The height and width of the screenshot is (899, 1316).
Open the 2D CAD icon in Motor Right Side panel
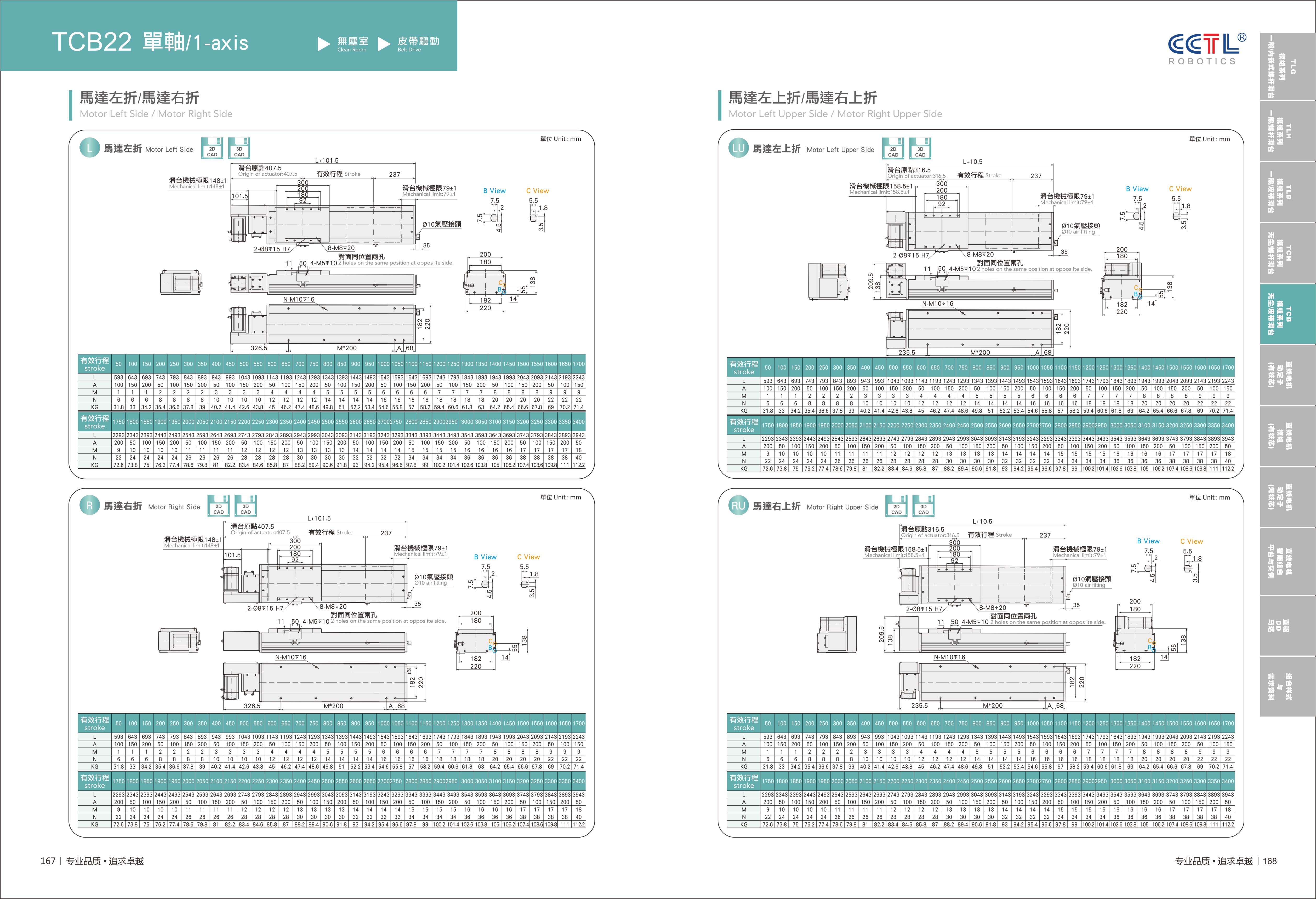pos(219,506)
